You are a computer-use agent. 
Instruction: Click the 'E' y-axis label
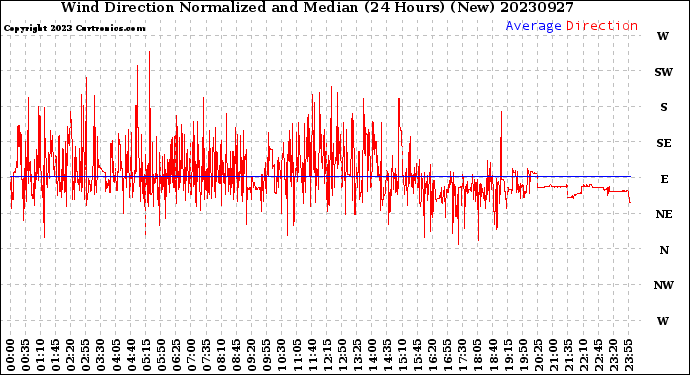pos(664,179)
